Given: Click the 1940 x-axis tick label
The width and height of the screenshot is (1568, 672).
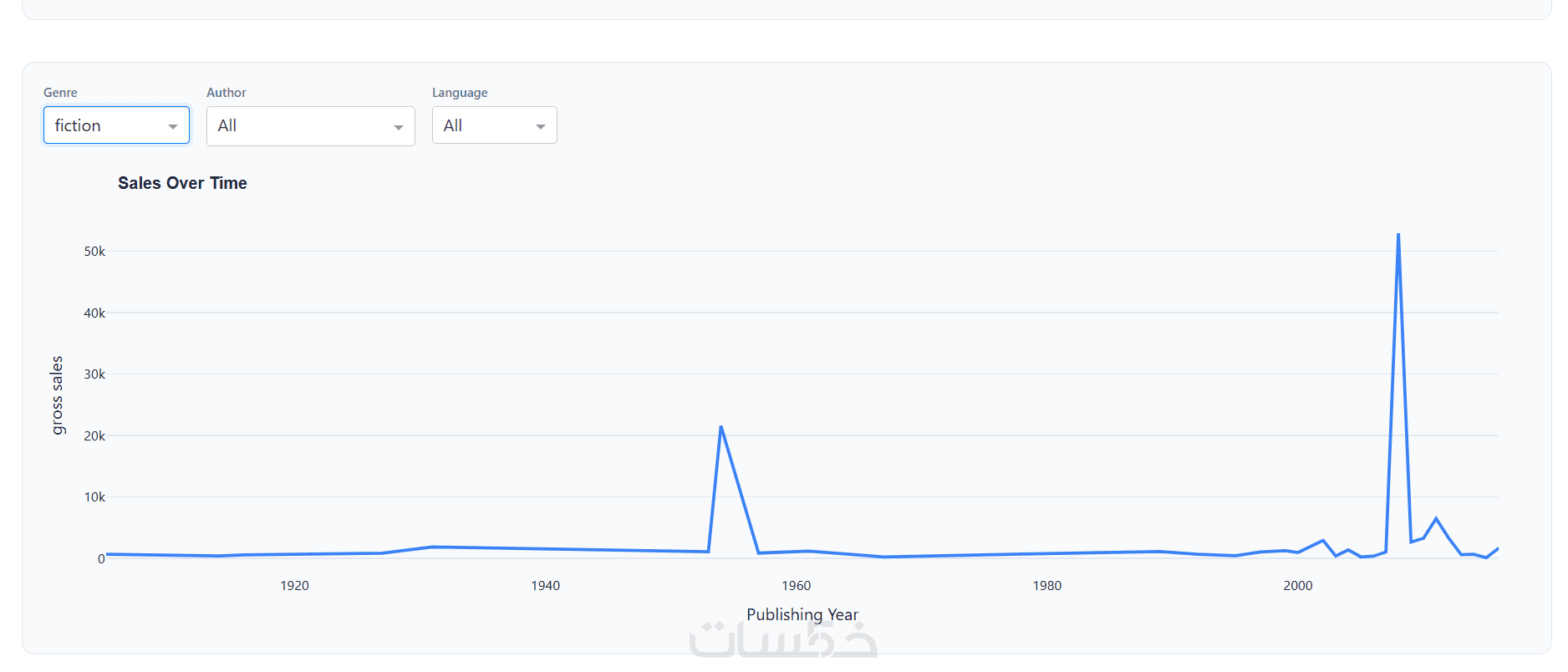Looking at the screenshot, I should 545,586.
